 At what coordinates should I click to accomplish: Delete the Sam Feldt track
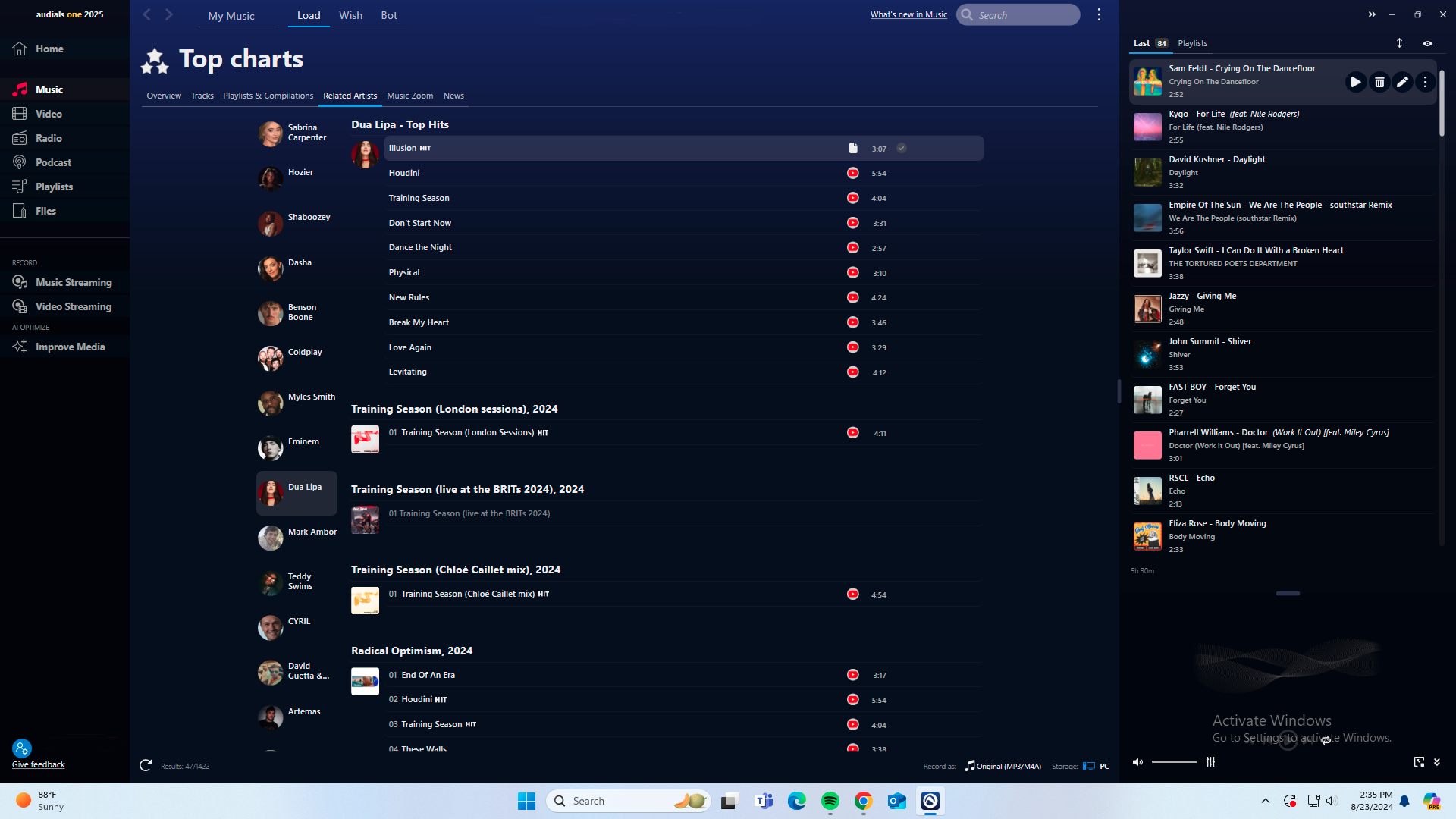pos(1379,82)
